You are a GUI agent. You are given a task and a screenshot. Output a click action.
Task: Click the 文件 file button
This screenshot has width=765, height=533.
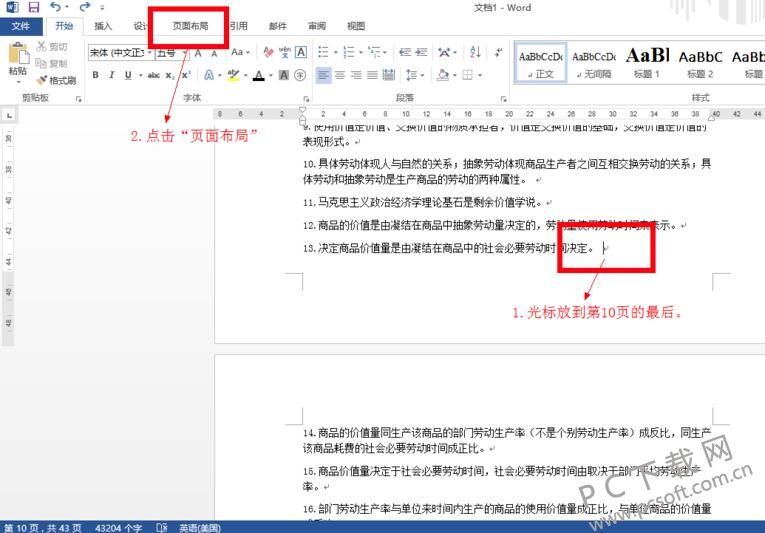[21, 26]
